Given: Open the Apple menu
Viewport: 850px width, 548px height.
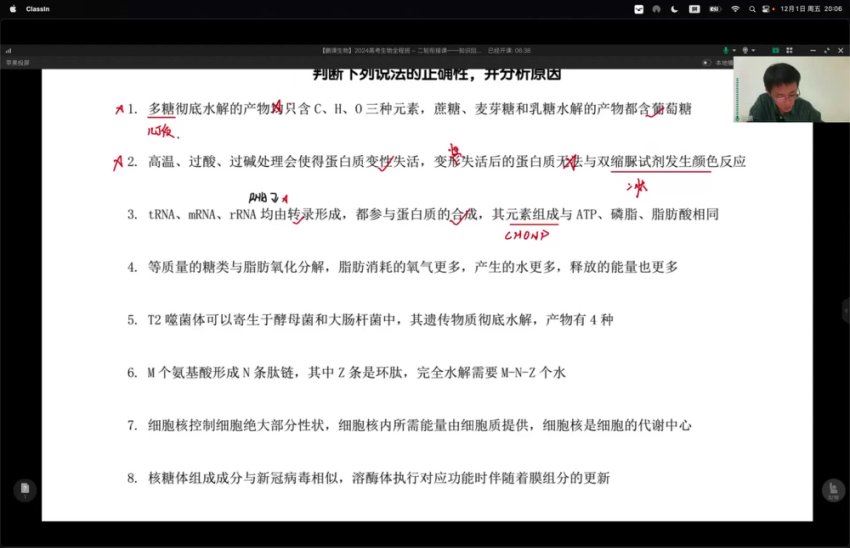Looking at the screenshot, I should point(13,9).
